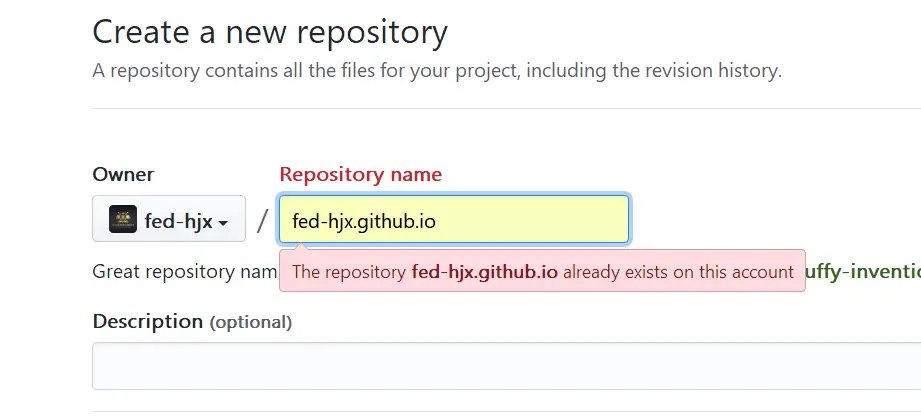The width and height of the screenshot is (921, 420).
Task: Click bold fed-hjx.github.io in error message
Action: pyautogui.click(x=484, y=272)
